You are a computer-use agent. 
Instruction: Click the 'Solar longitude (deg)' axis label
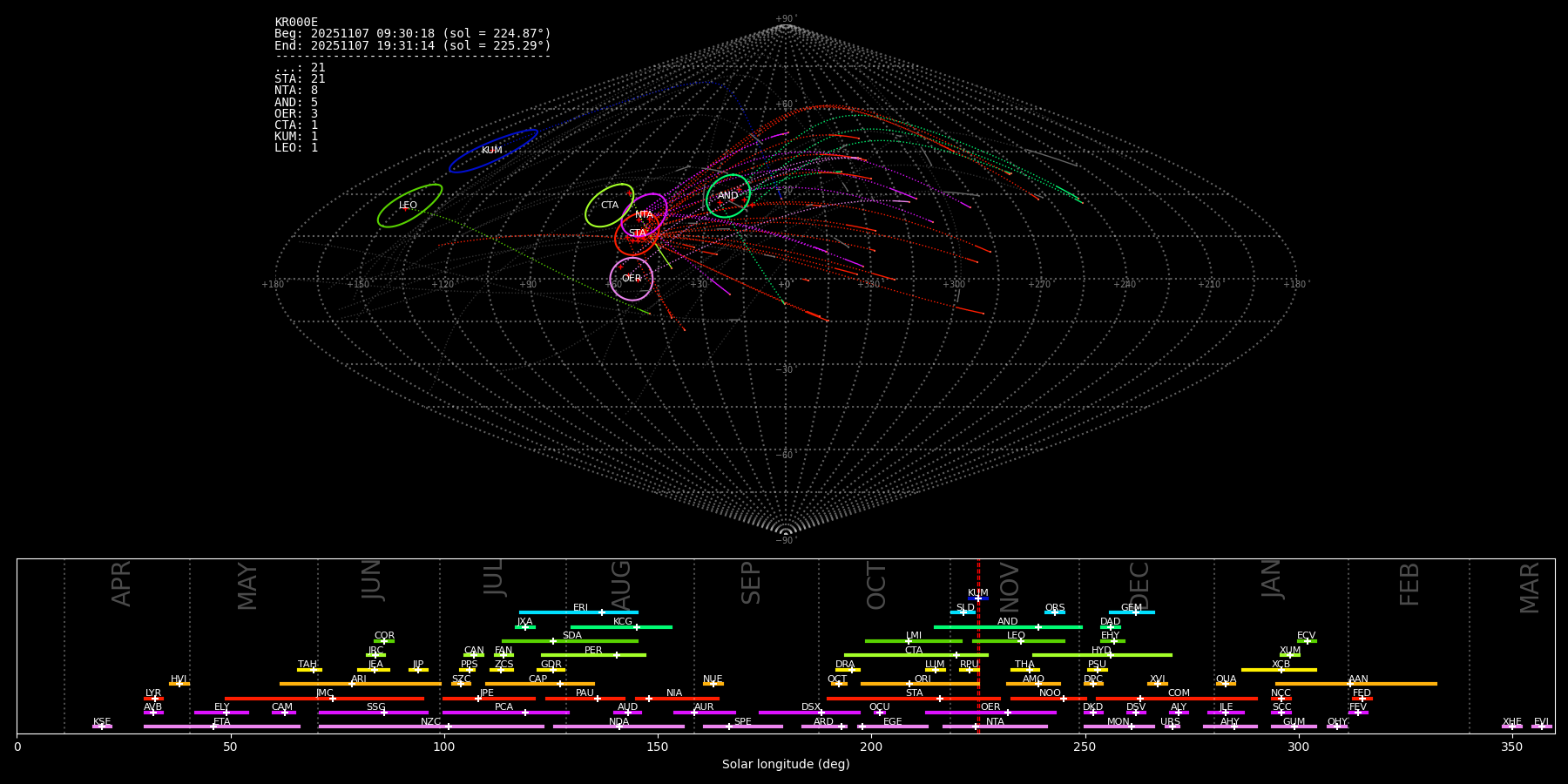[786, 764]
